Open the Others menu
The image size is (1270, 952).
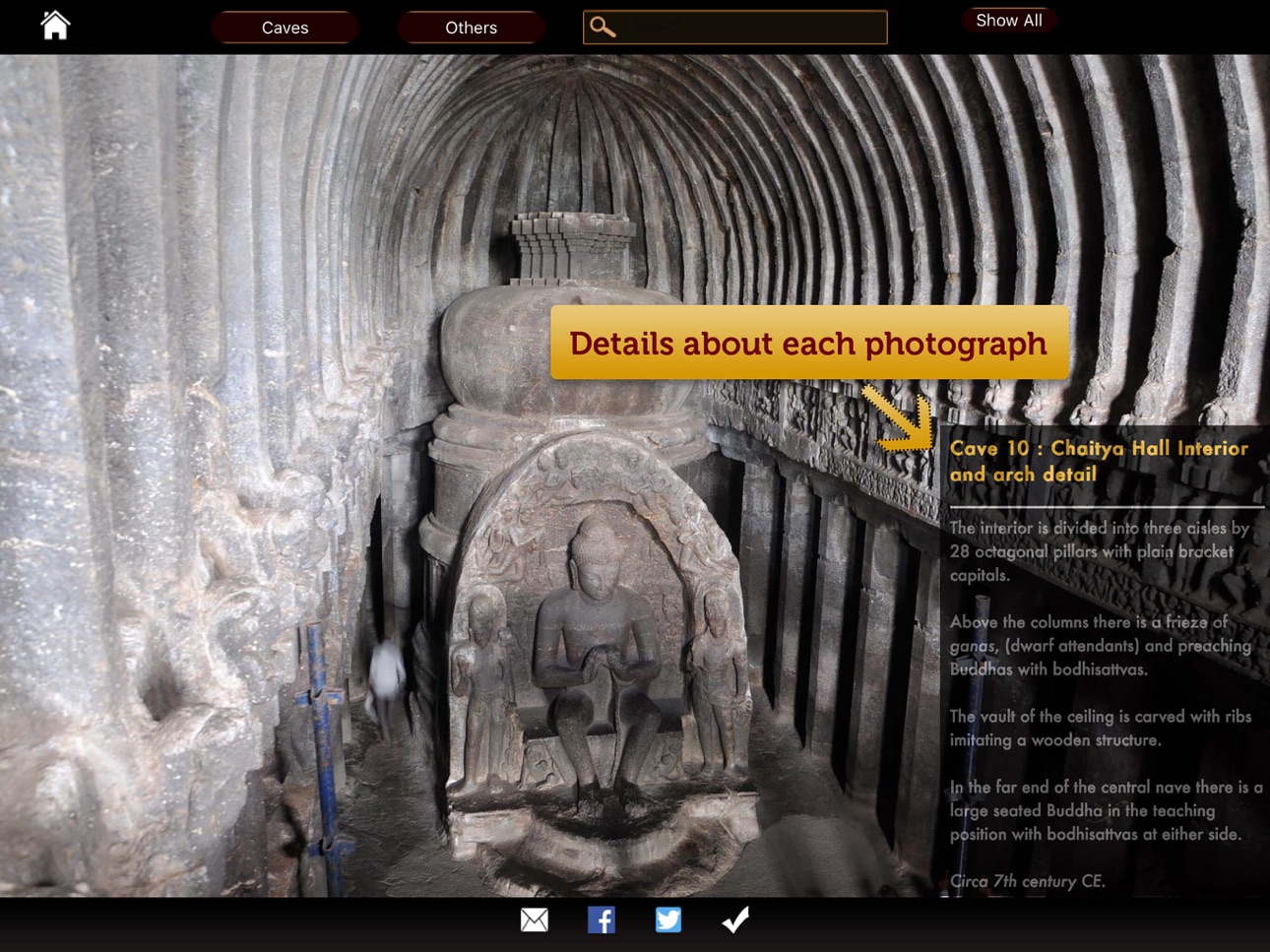pyautogui.click(x=471, y=28)
